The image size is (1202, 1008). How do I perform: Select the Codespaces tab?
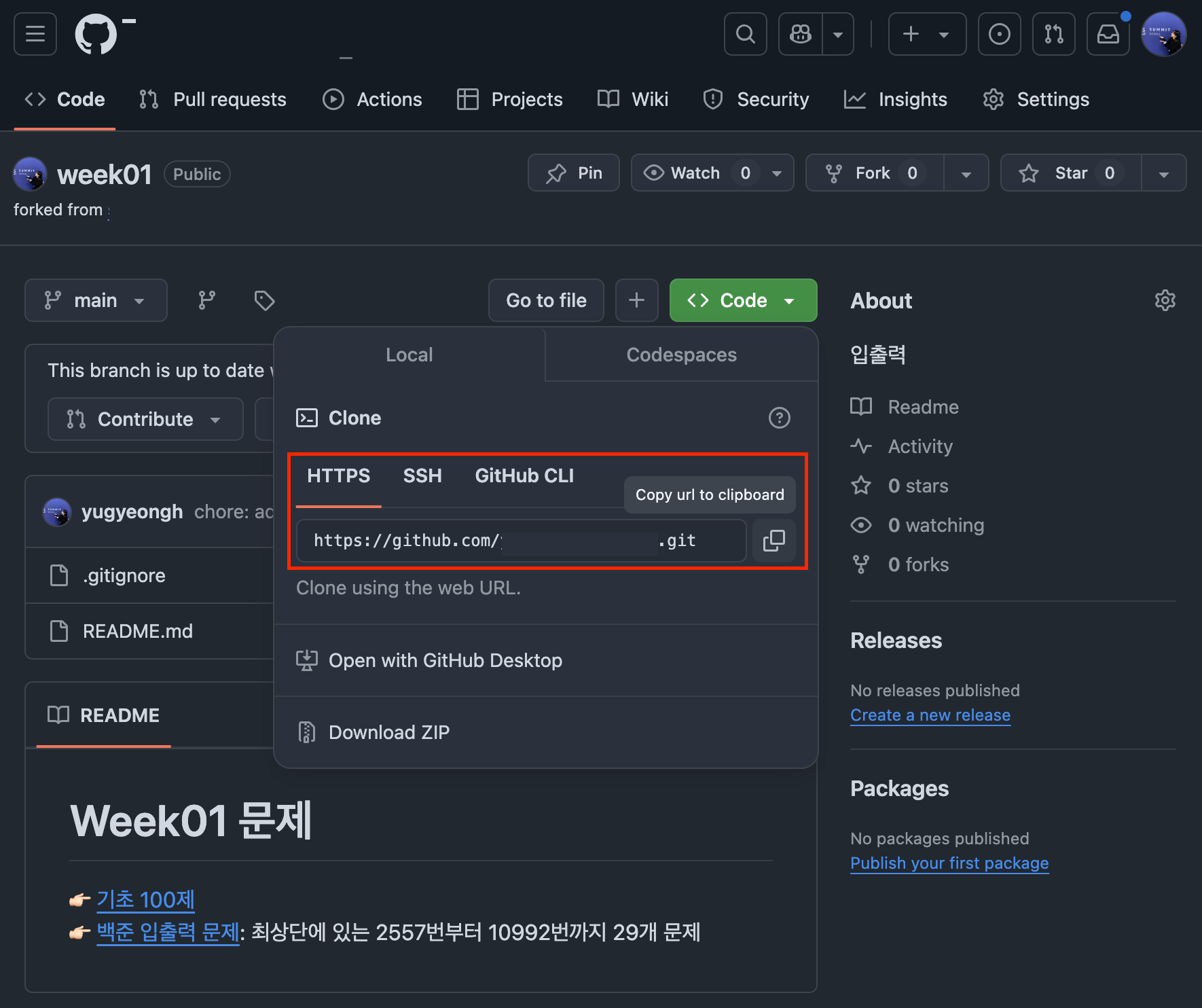coord(681,355)
